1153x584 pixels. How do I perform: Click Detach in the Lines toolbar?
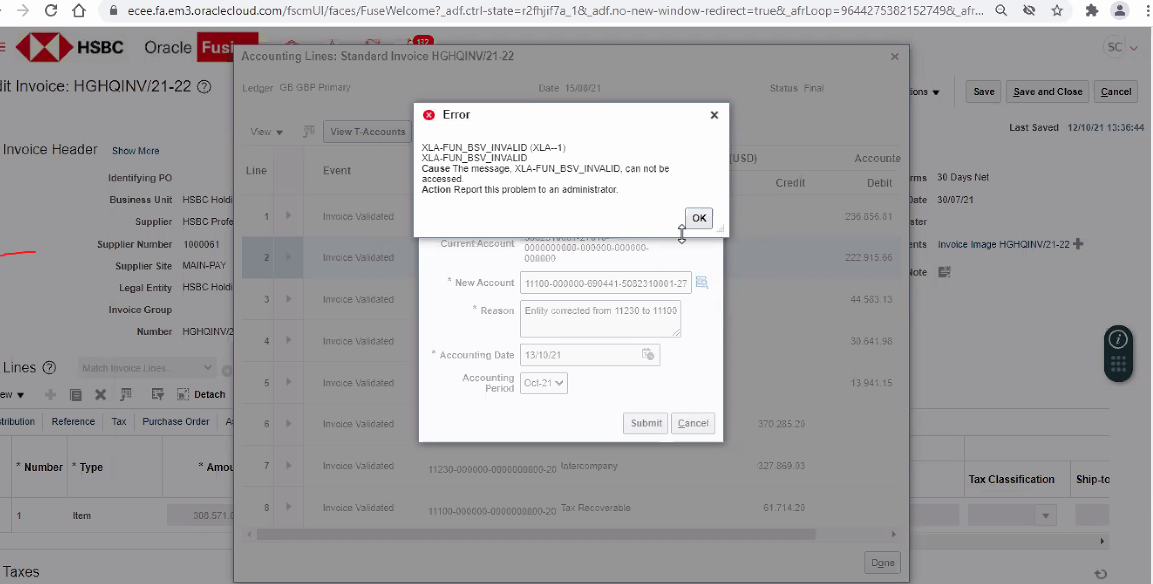tap(201, 395)
